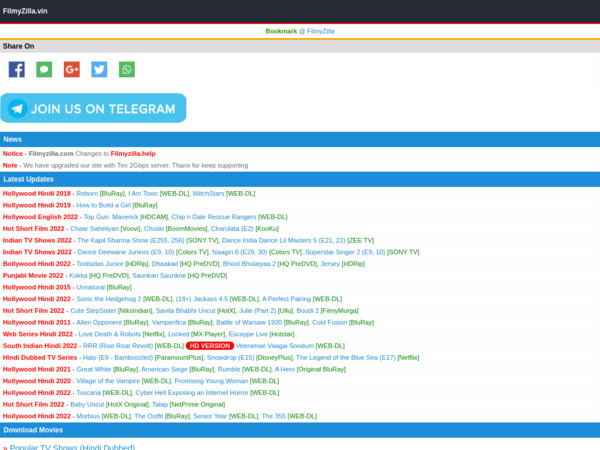Open I Am Toxic movie link

[143, 194]
